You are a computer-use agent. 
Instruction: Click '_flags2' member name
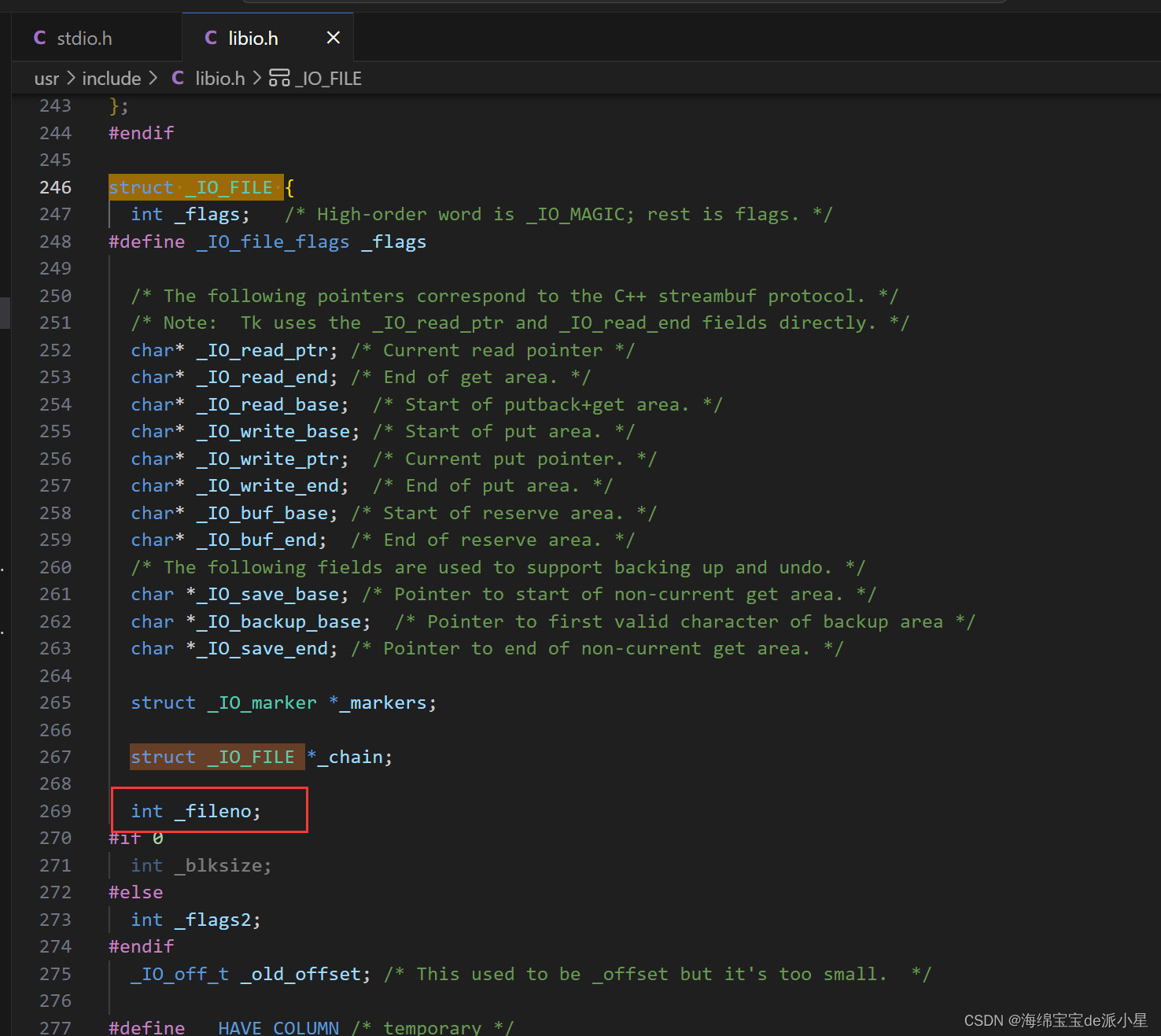[x=212, y=920]
